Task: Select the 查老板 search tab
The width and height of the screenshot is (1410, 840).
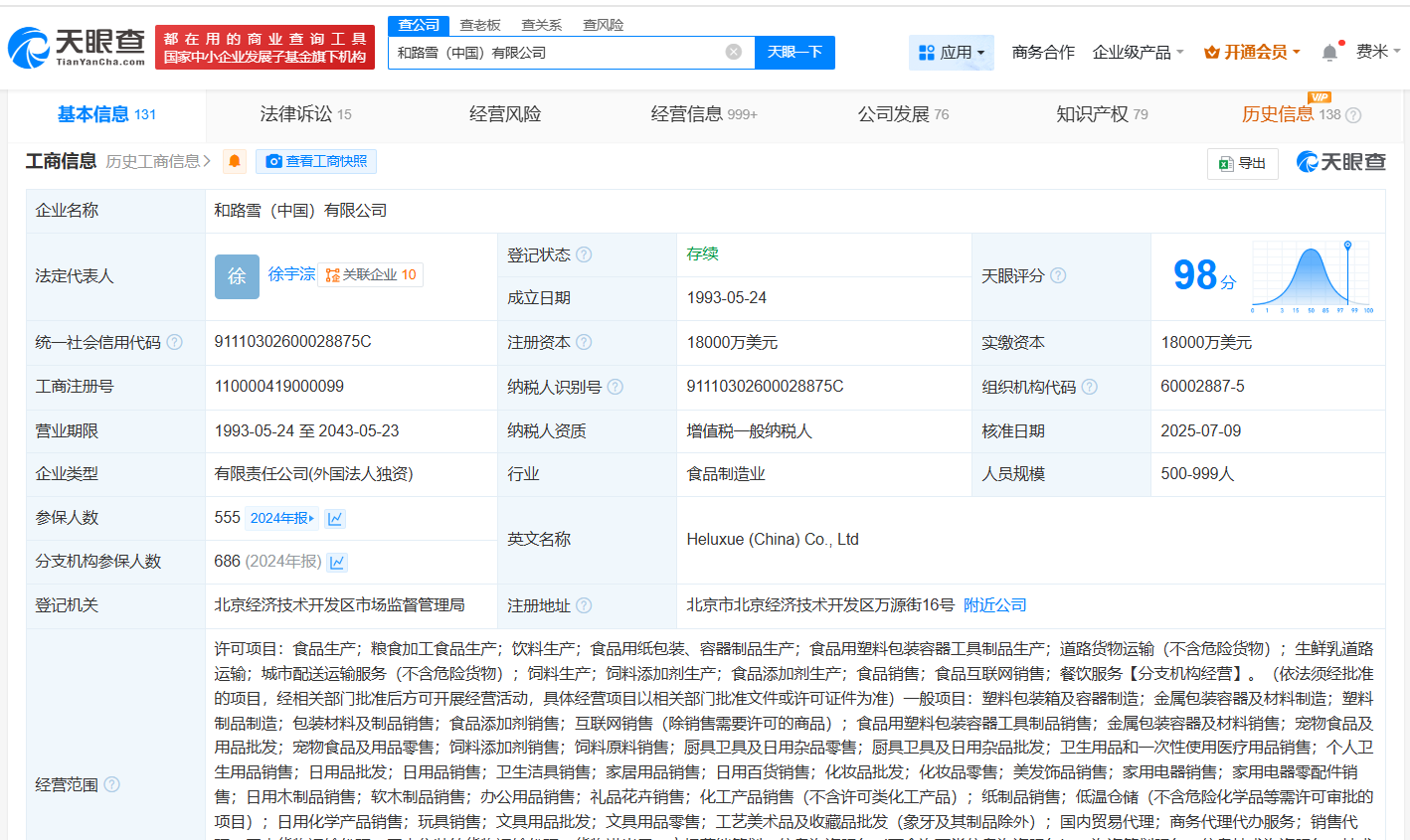Action: pyautogui.click(x=479, y=25)
